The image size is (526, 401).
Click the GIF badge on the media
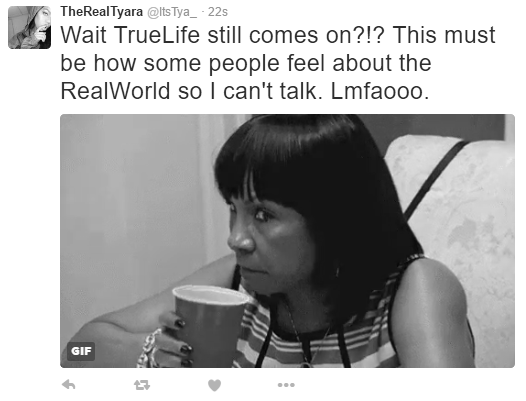(81, 351)
